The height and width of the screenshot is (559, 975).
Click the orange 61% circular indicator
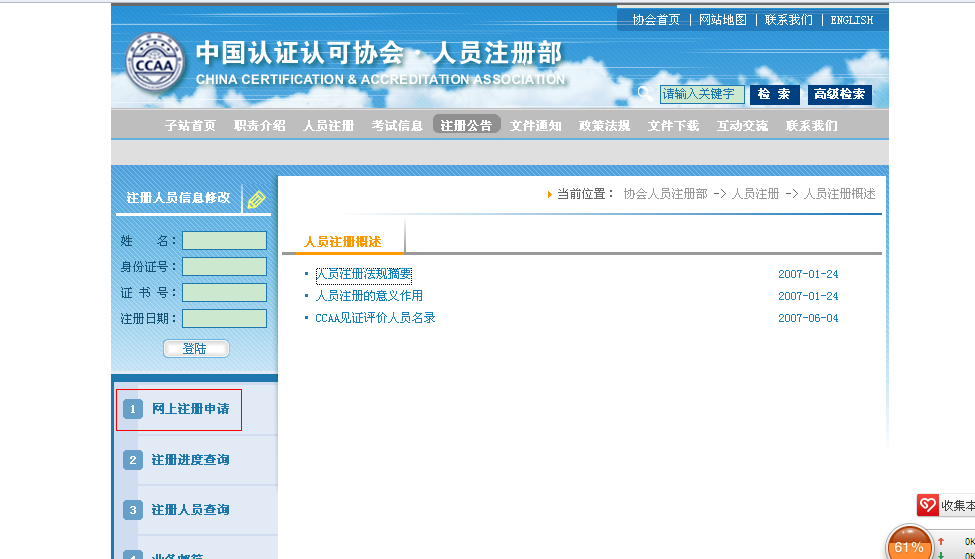(909, 544)
